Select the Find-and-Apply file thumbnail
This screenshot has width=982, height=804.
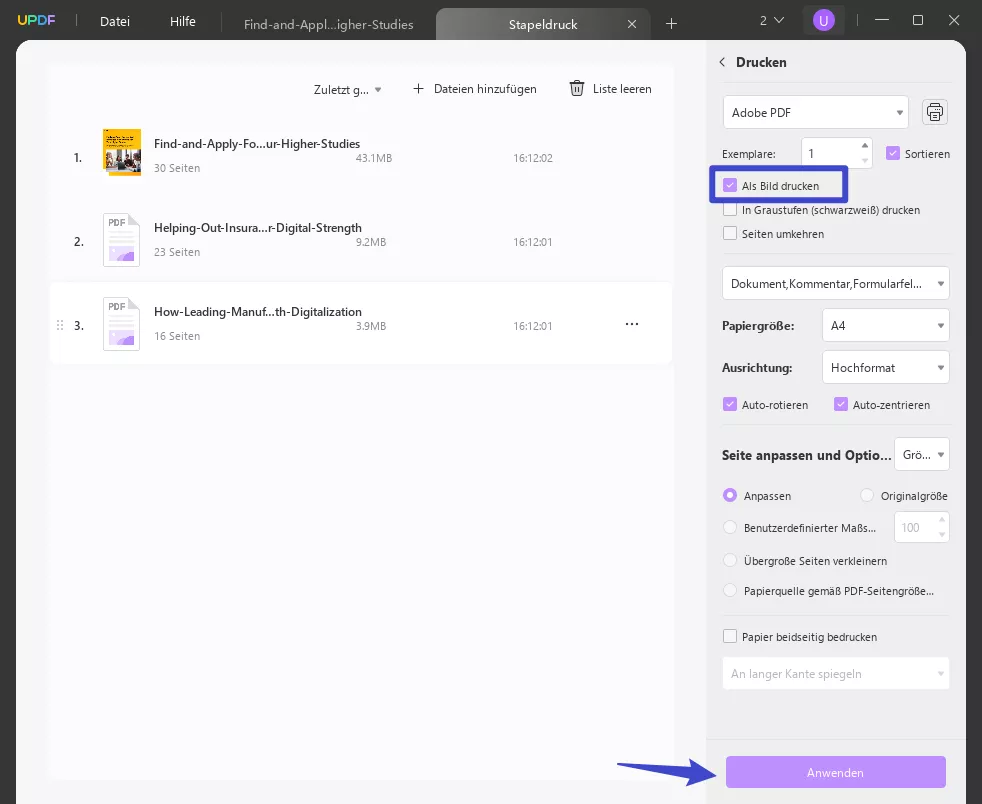(122, 152)
